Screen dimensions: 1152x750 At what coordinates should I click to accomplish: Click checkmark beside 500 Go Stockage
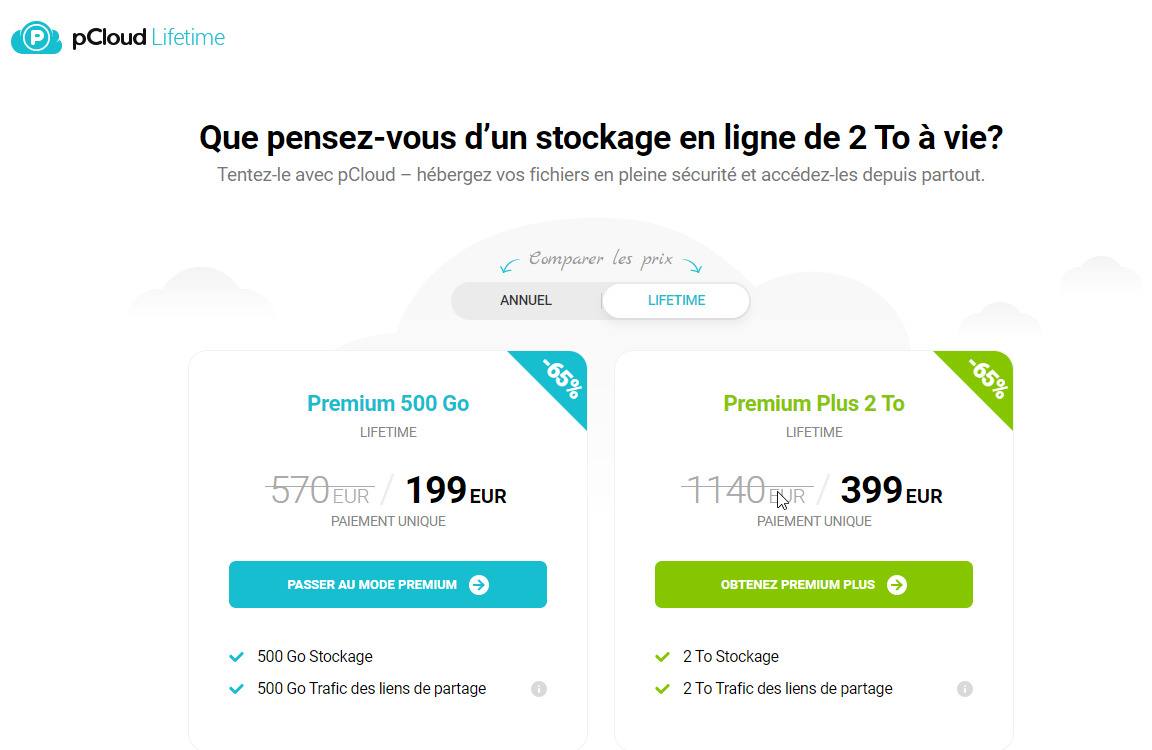237,657
